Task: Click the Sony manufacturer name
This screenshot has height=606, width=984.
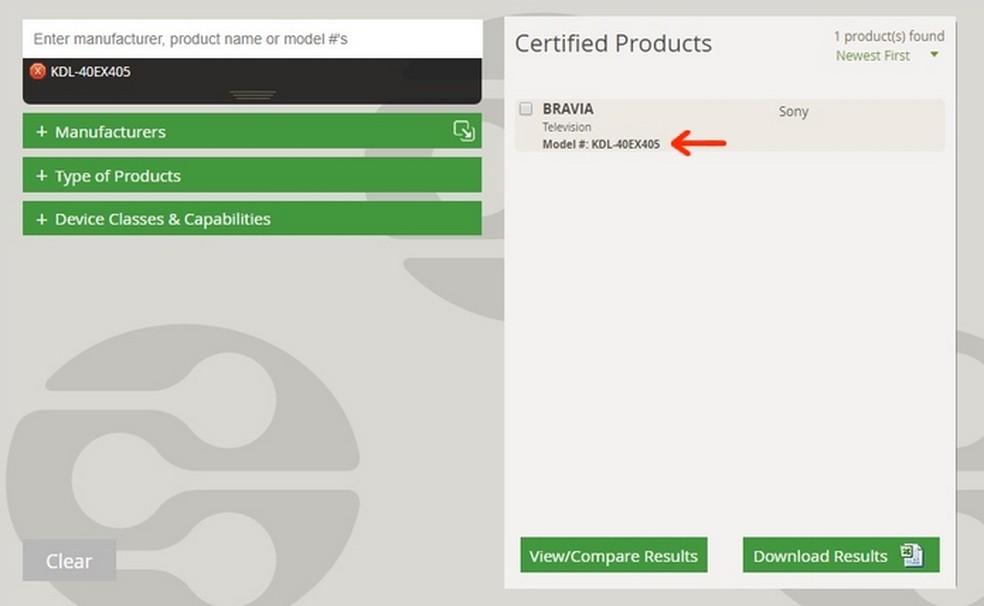Action: point(793,112)
